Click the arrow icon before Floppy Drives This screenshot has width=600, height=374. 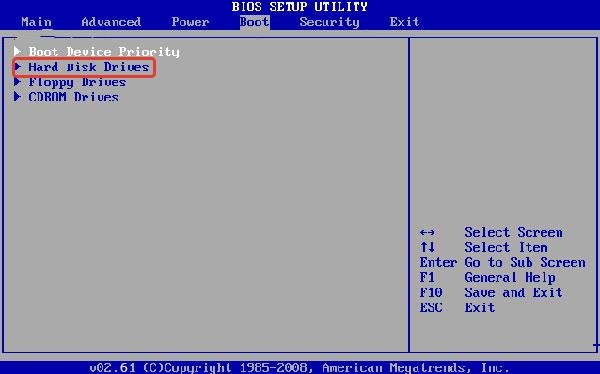pyautogui.click(x=17, y=82)
